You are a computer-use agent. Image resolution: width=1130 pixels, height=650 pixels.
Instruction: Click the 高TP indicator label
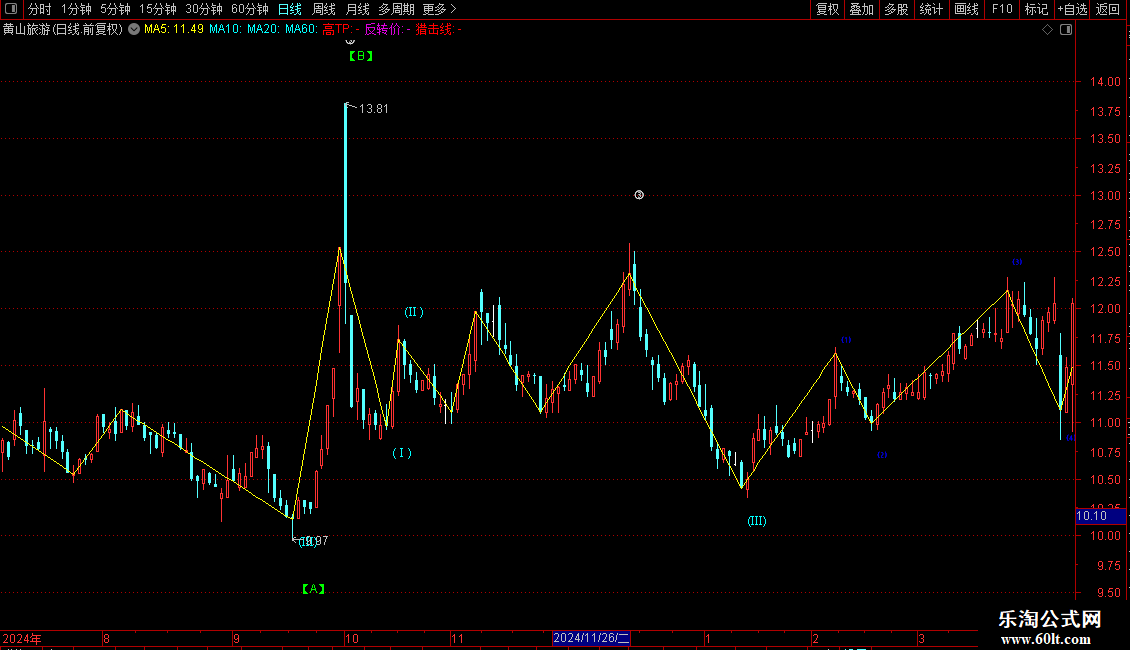click(x=340, y=30)
